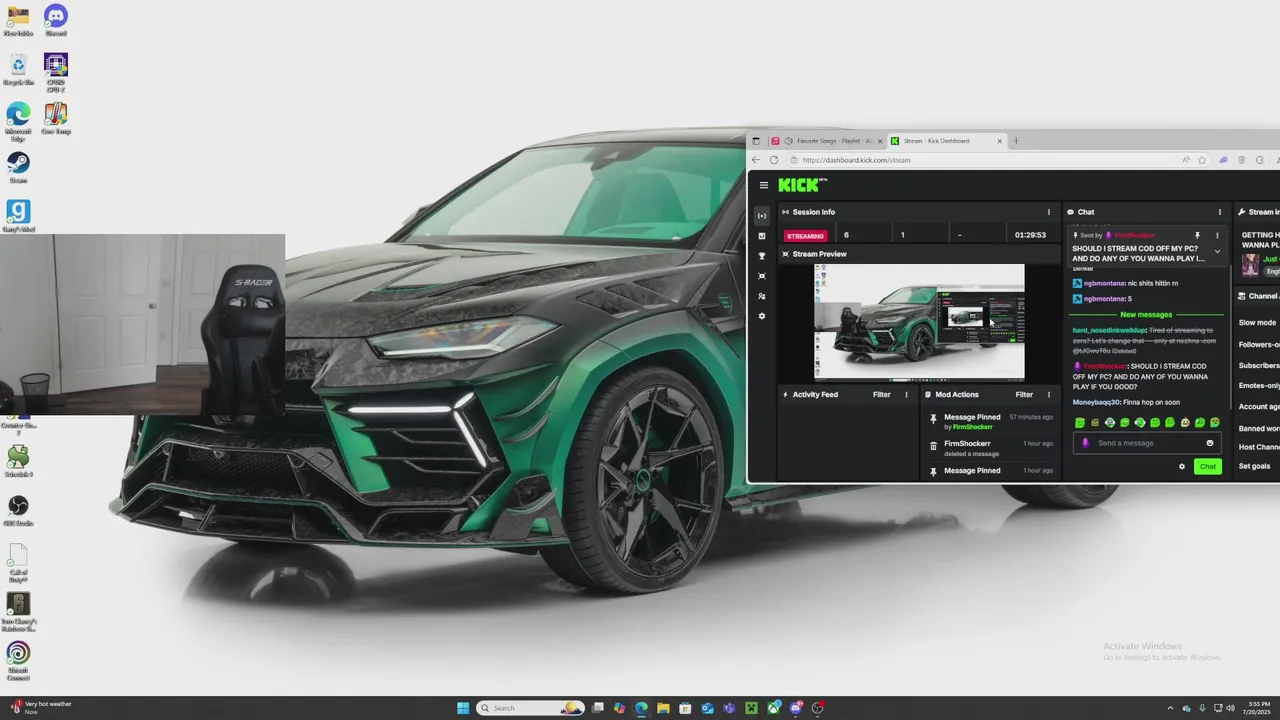The height and width of the screenshot is (720, 1280).
Task: Click the 01:29:53 stream timer
Action: pyautogui.click(x=1030, y=235)
